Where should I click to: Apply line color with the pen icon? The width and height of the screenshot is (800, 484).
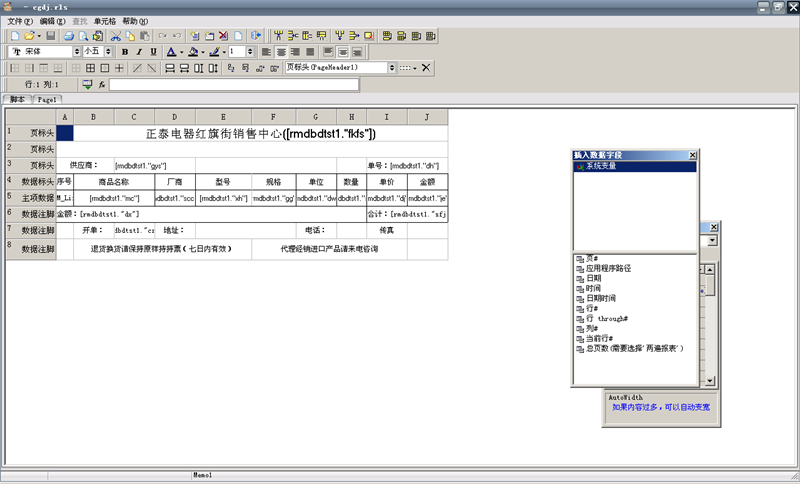coord(214,52)
